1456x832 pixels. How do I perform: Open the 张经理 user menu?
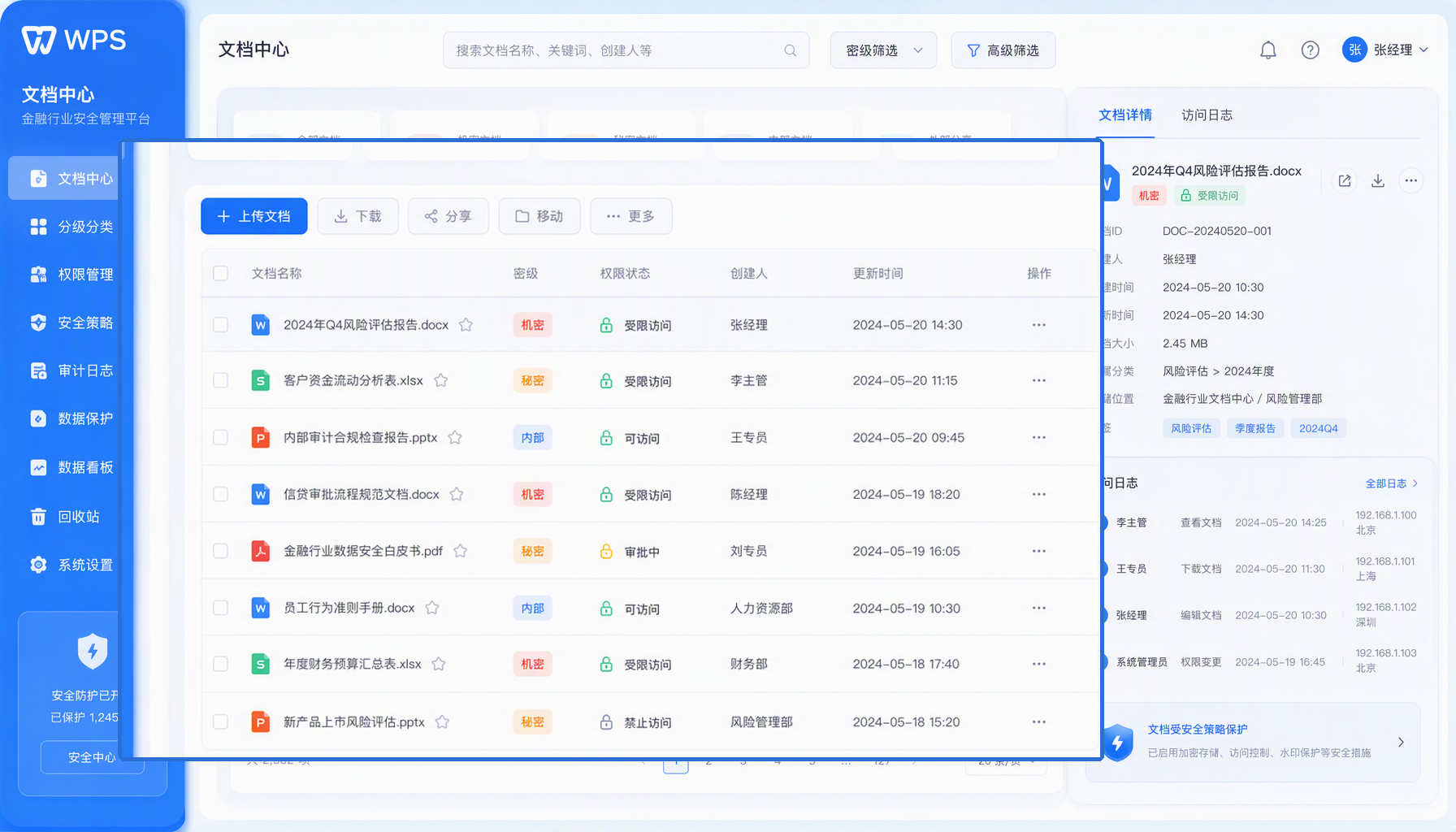(x=1385, y=50)
